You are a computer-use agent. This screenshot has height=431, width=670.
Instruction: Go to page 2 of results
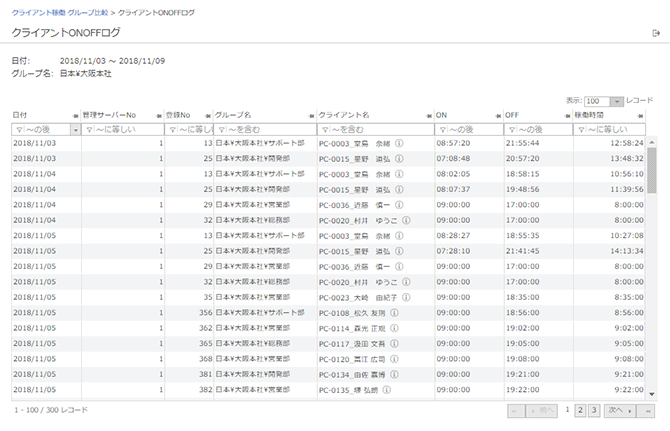click(x=580, y=410)
